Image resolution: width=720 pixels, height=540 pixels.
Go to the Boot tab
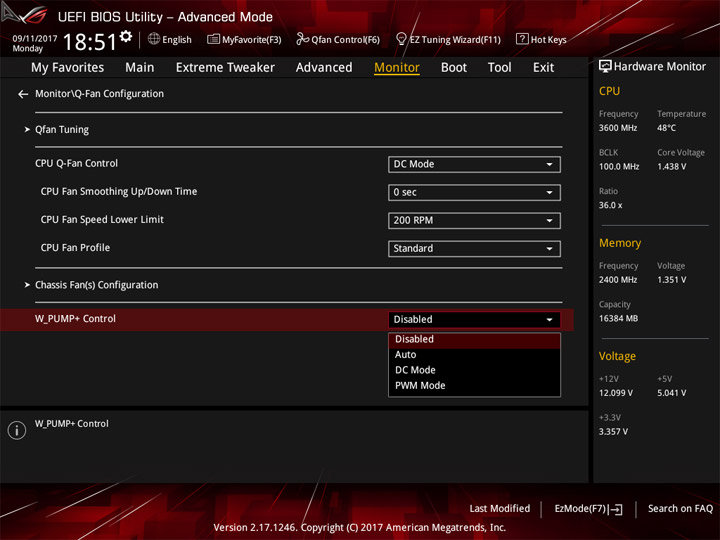454,67
